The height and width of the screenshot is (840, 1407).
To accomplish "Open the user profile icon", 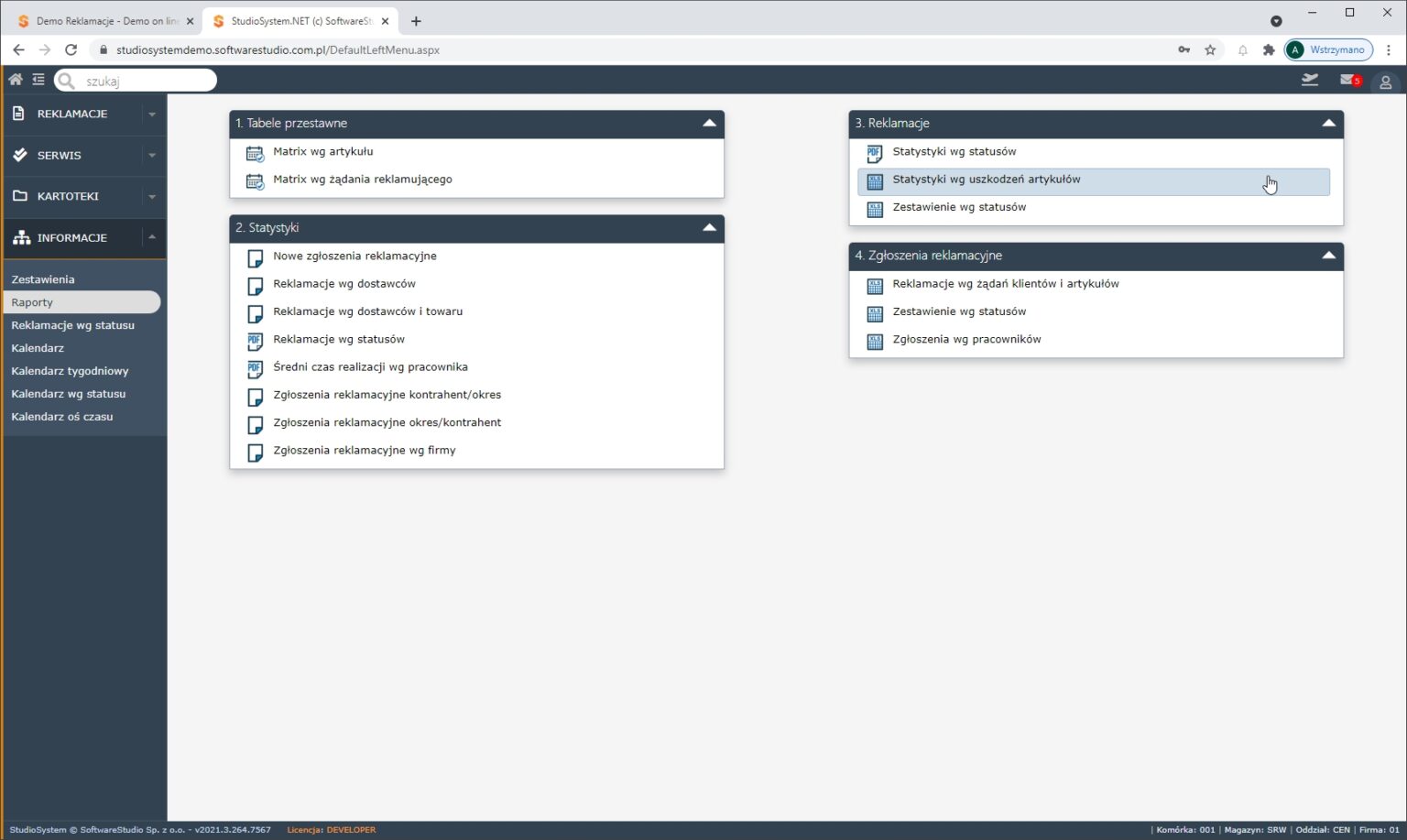I will pos(1385,82).
